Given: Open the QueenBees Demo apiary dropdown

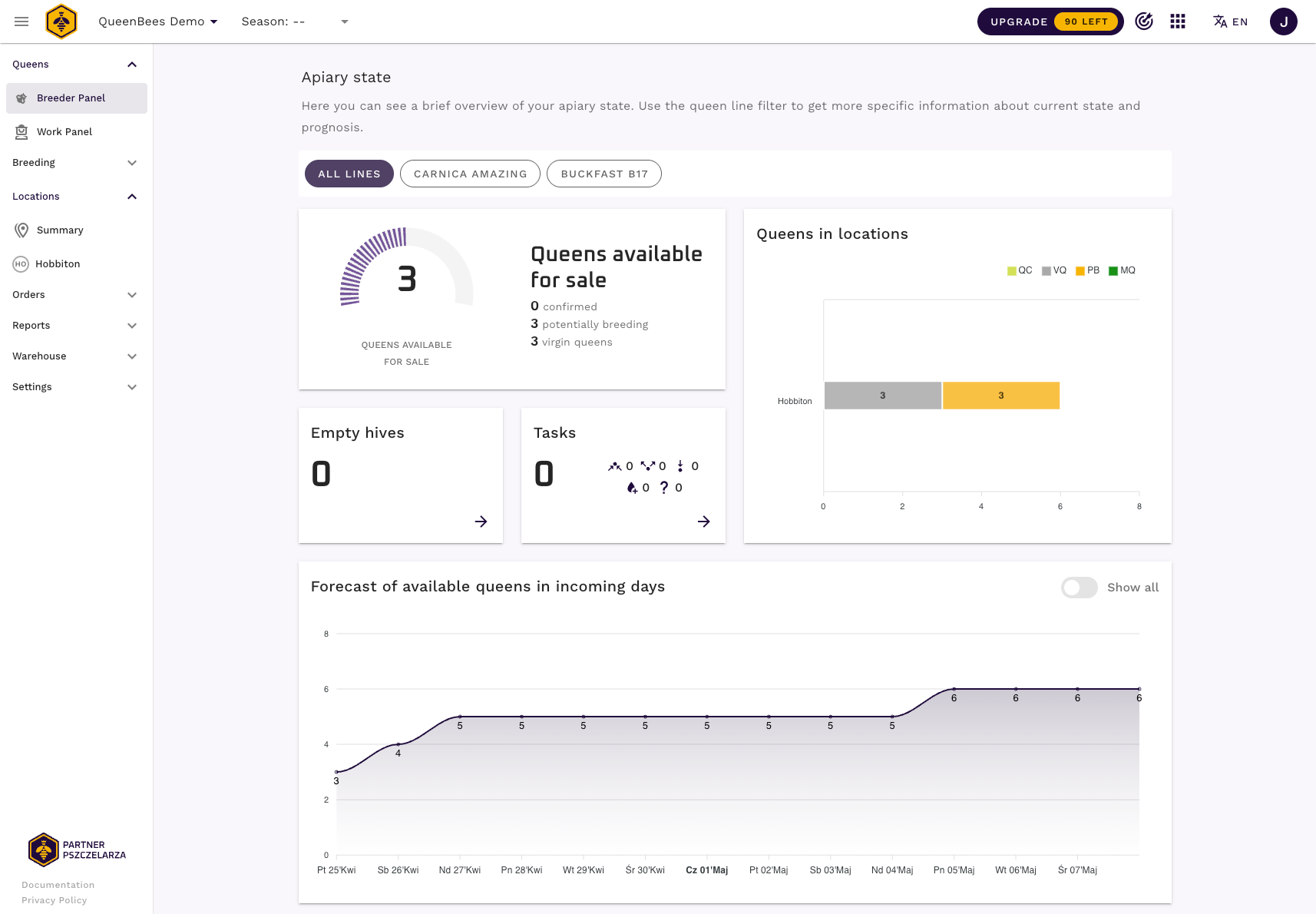Looking at the screenshot, I should coord(158,22).
